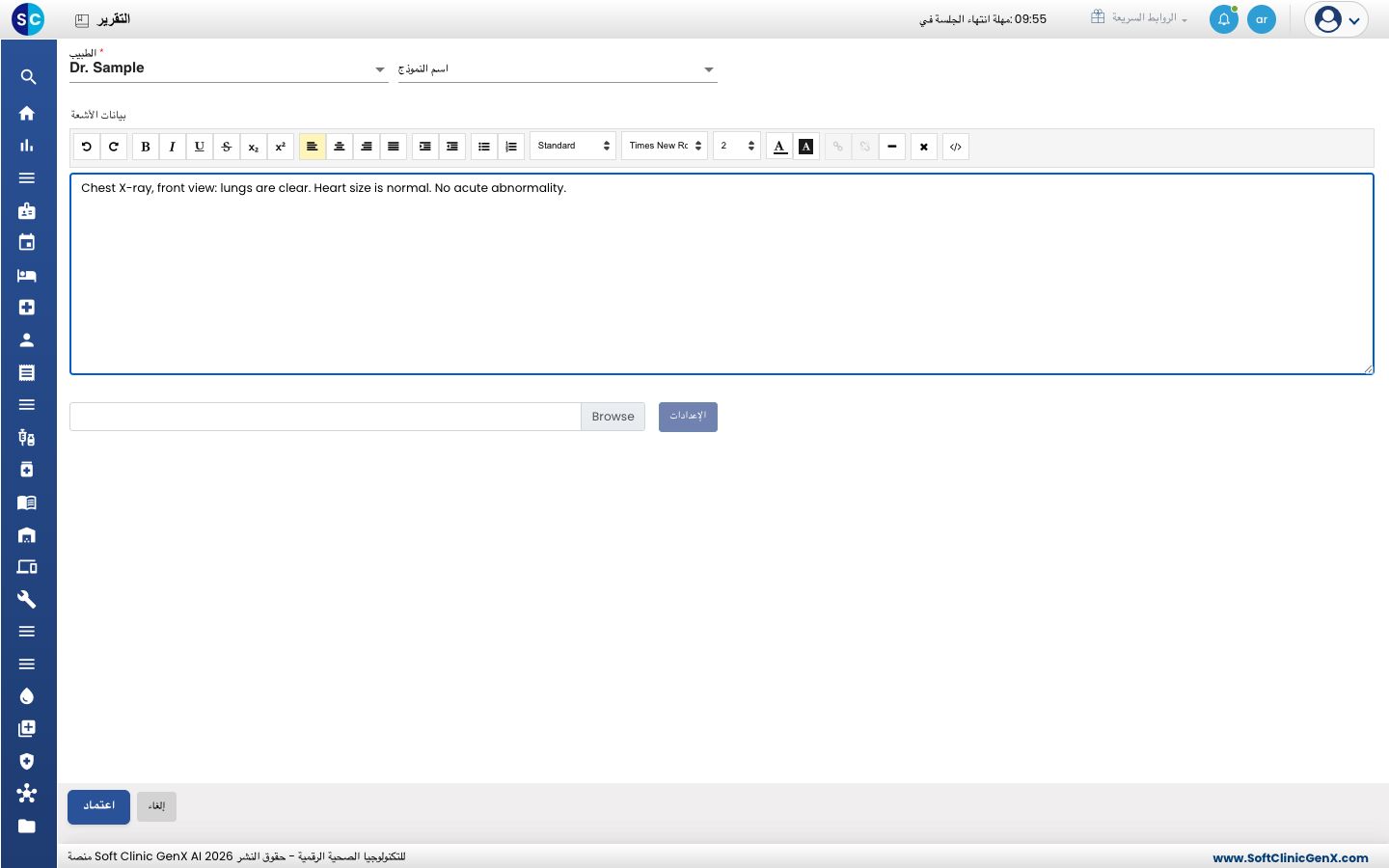Open the bar chart statistics icon
The image size is (1389, 868).
coord(27,146)
